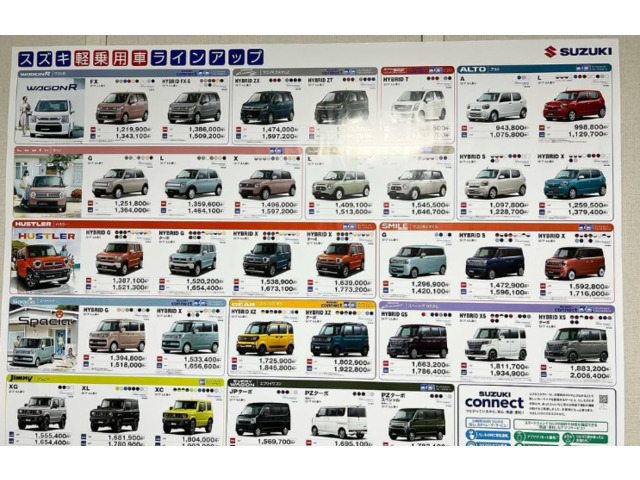This screenshot has height=480, width=640.
Task: Select the black Wagon R Hybrid ZT car
Action: pyautogui.click(x=341, y=105)
